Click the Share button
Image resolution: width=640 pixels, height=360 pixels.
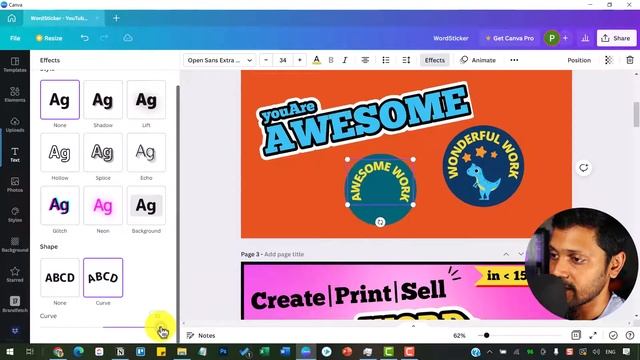tap(616, 38)
